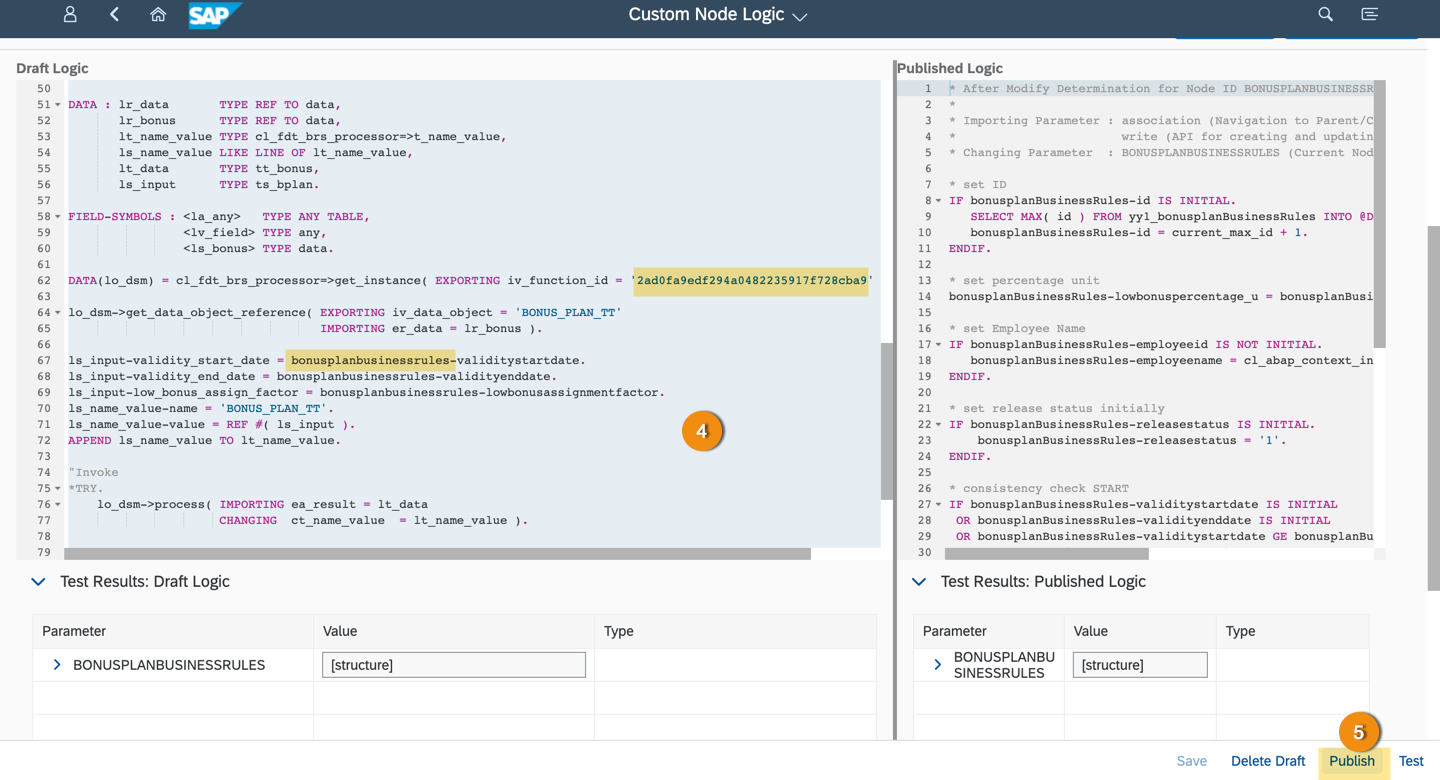The height and width of the screenshot is (780, 1440).
Task: Click line number 62 in draft gutter
Action: [43, 281]
